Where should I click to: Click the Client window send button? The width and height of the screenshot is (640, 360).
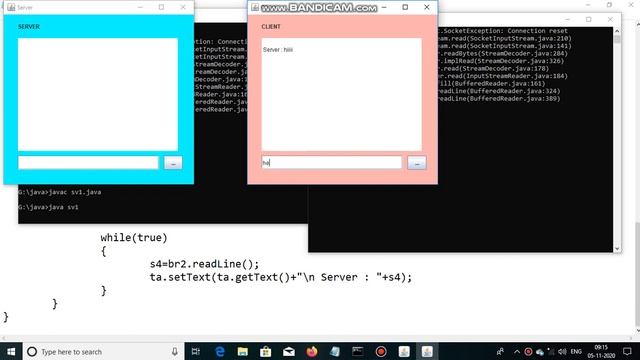tap(417, 162)
